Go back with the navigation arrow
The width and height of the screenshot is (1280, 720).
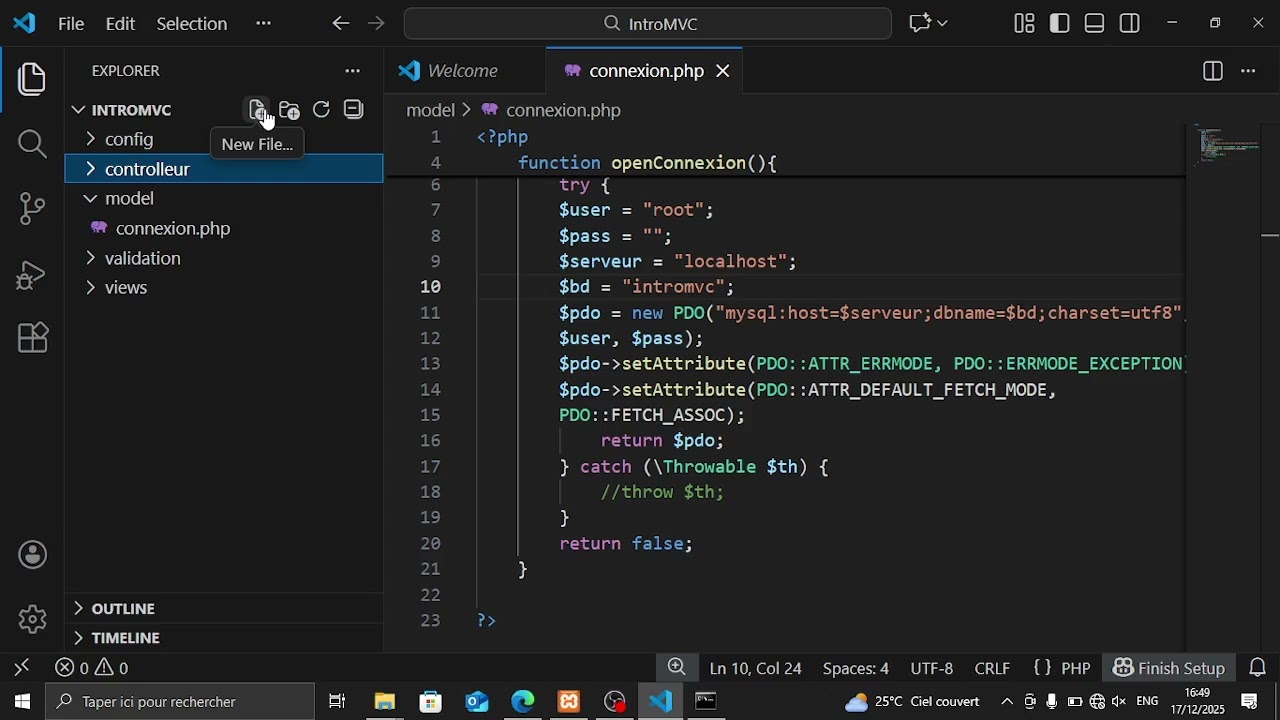click(341, 23)
